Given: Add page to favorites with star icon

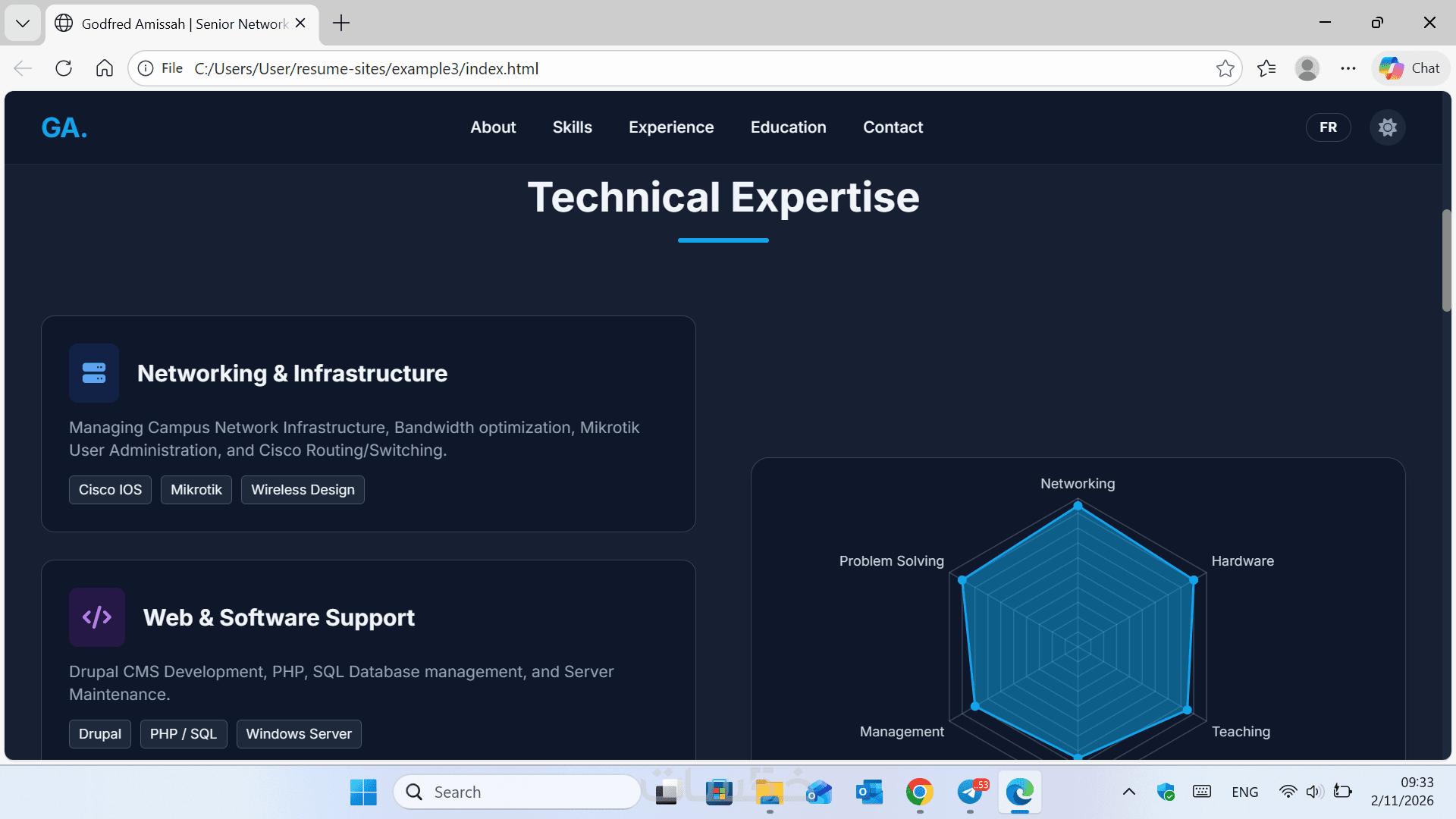Looking at the screenshot, I should point(1225,68).
